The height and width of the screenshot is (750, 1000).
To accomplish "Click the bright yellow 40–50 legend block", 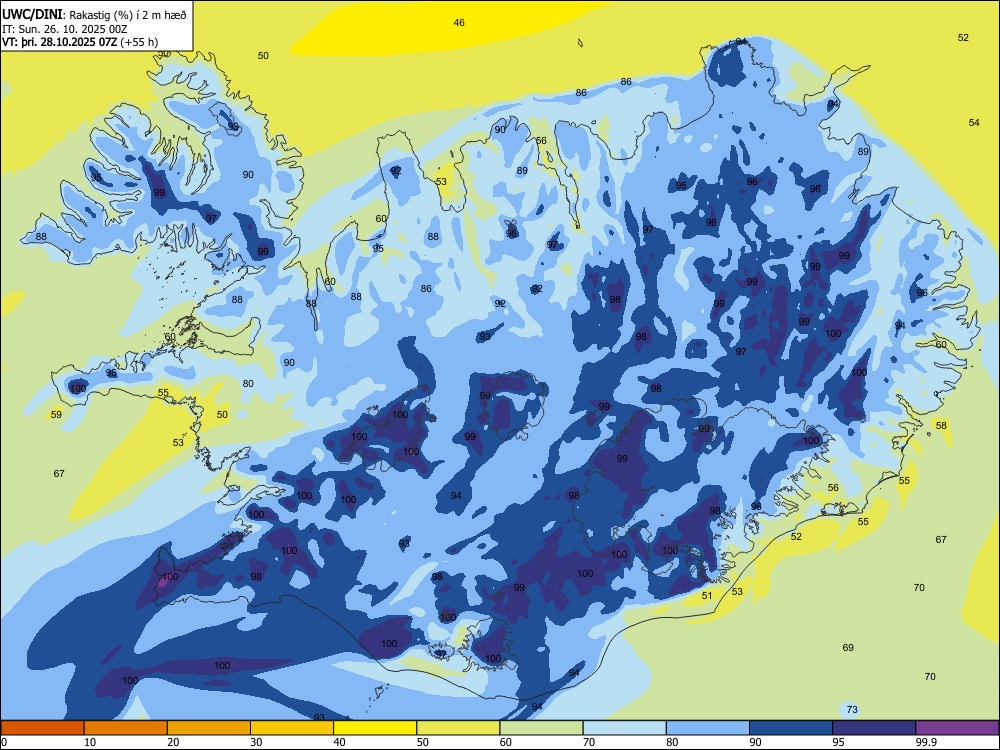I will pyautogui.click(x=375, y=728).
